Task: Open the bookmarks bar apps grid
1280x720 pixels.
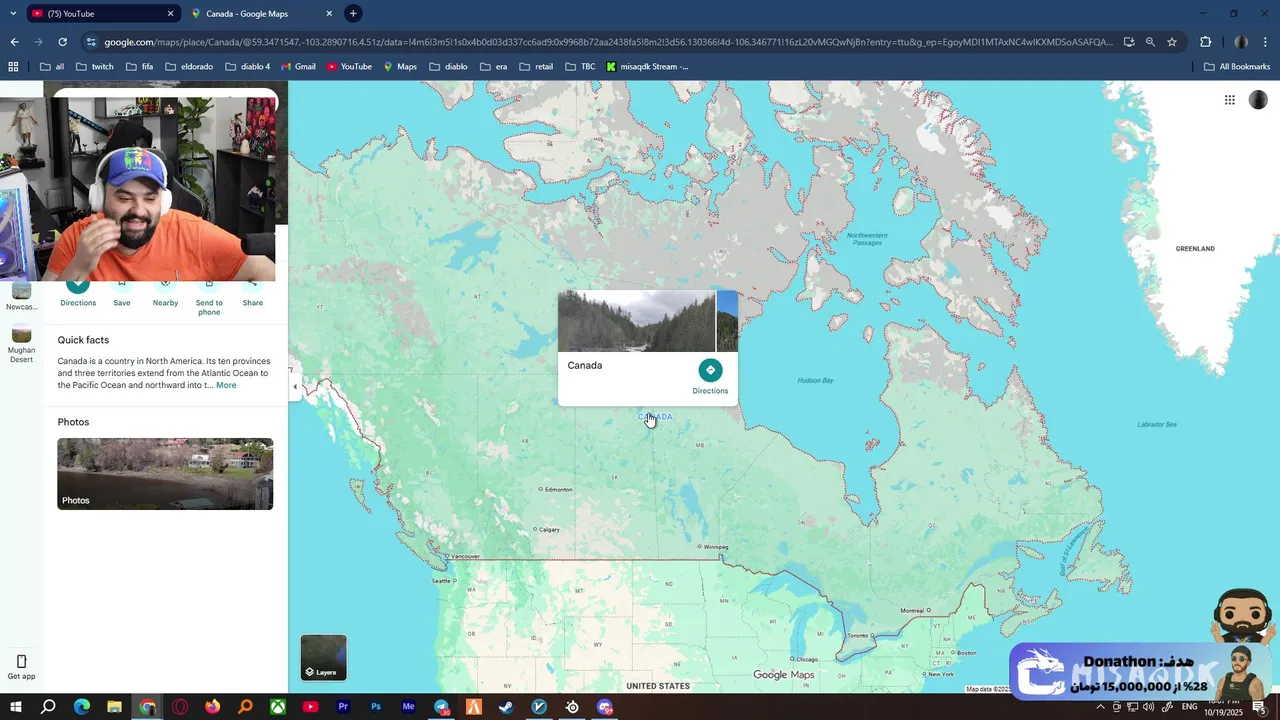Action: [x=13, y=67]
